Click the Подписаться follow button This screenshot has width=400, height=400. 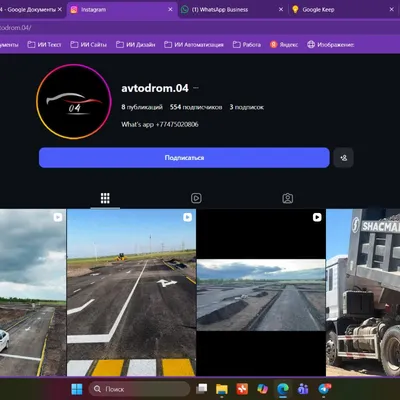[x=184, y=158]
